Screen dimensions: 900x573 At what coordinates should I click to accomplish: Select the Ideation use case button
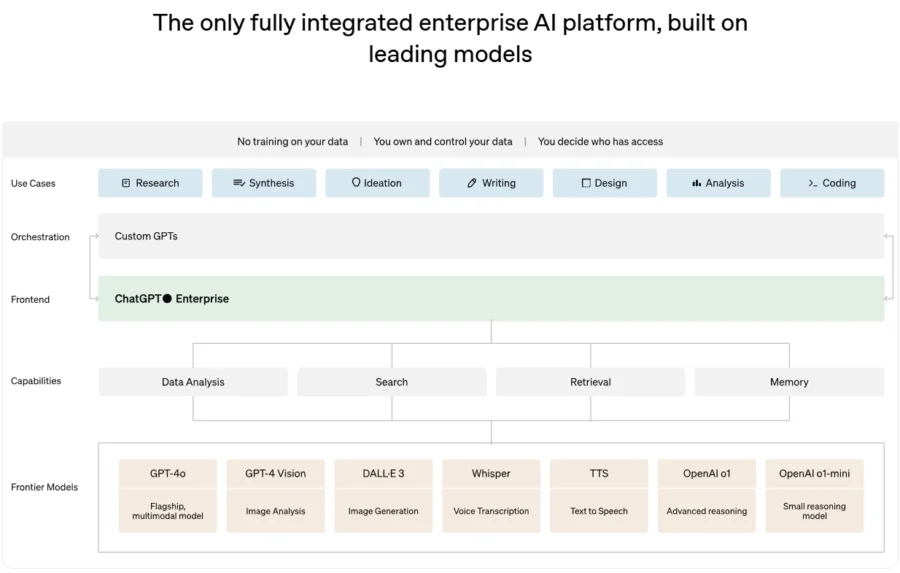coord(378,183)
